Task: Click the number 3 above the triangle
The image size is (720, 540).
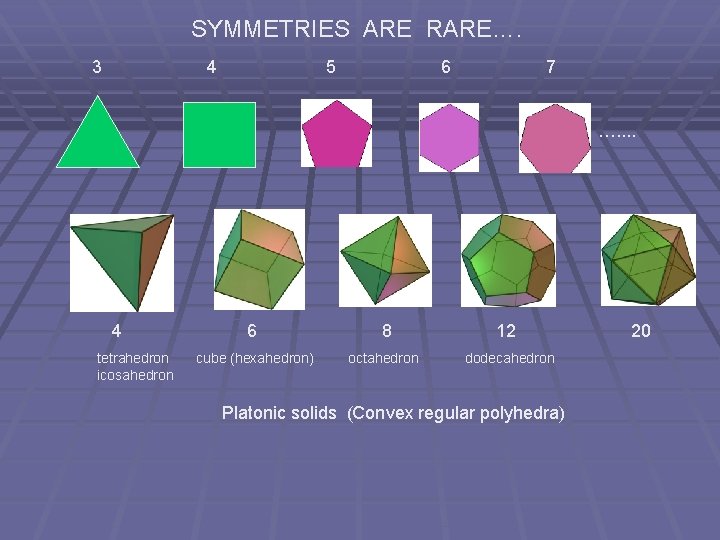Action: pyautogui.click(x=96, y=67)
